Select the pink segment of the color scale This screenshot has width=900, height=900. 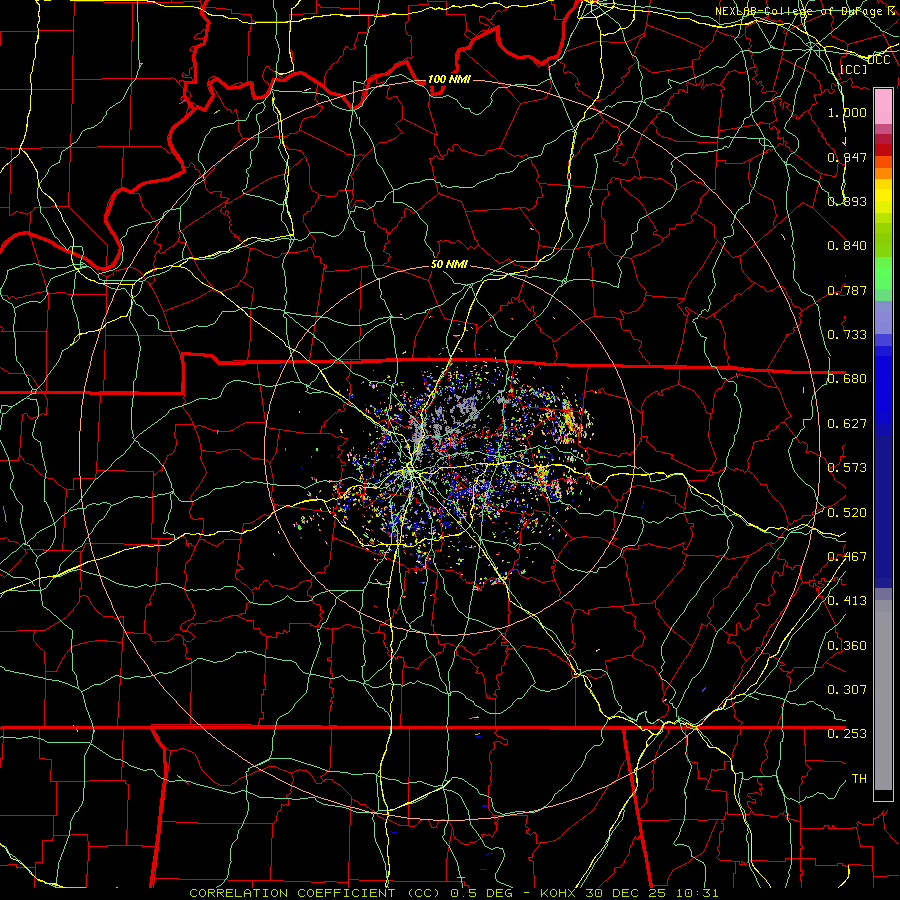[883, 107]
